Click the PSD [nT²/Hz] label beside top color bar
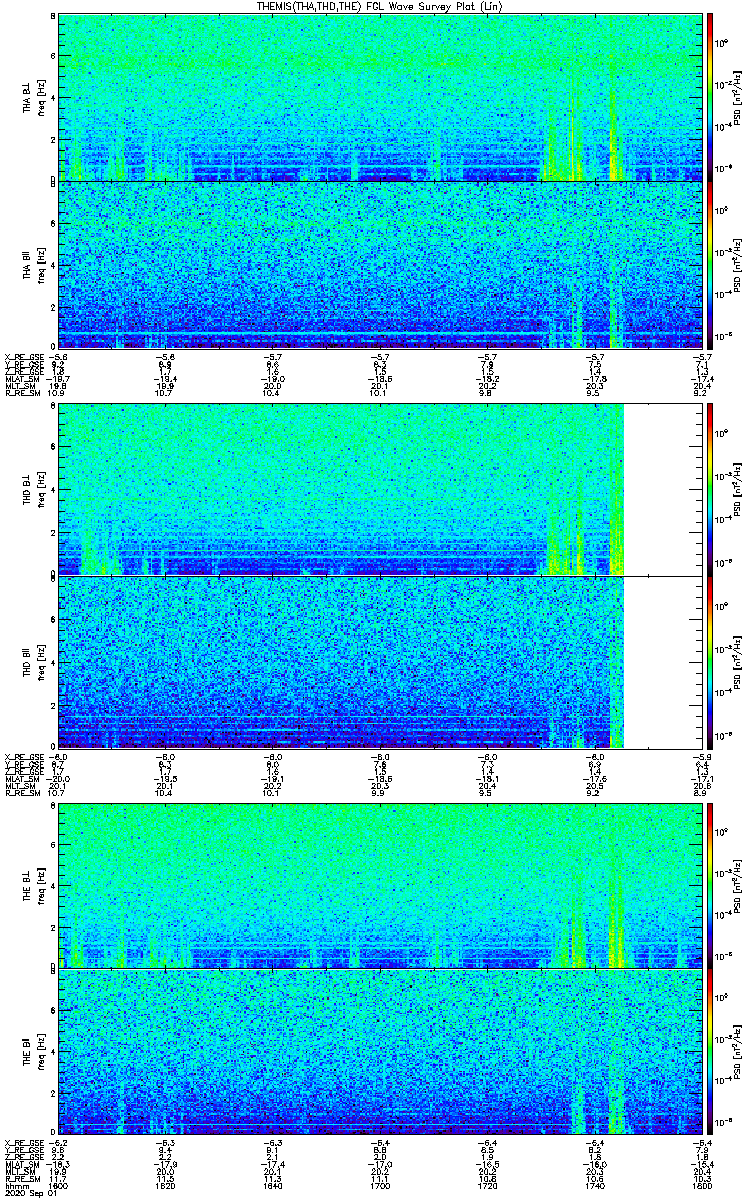 [737, 98]
